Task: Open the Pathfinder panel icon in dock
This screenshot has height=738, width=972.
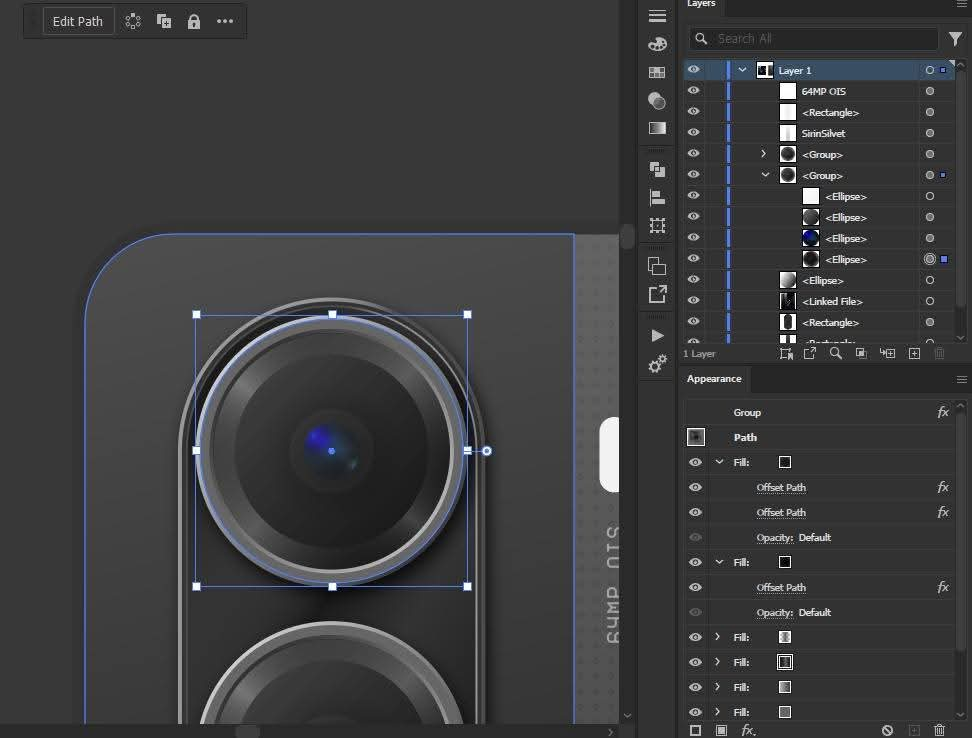Action: [657, 169]
